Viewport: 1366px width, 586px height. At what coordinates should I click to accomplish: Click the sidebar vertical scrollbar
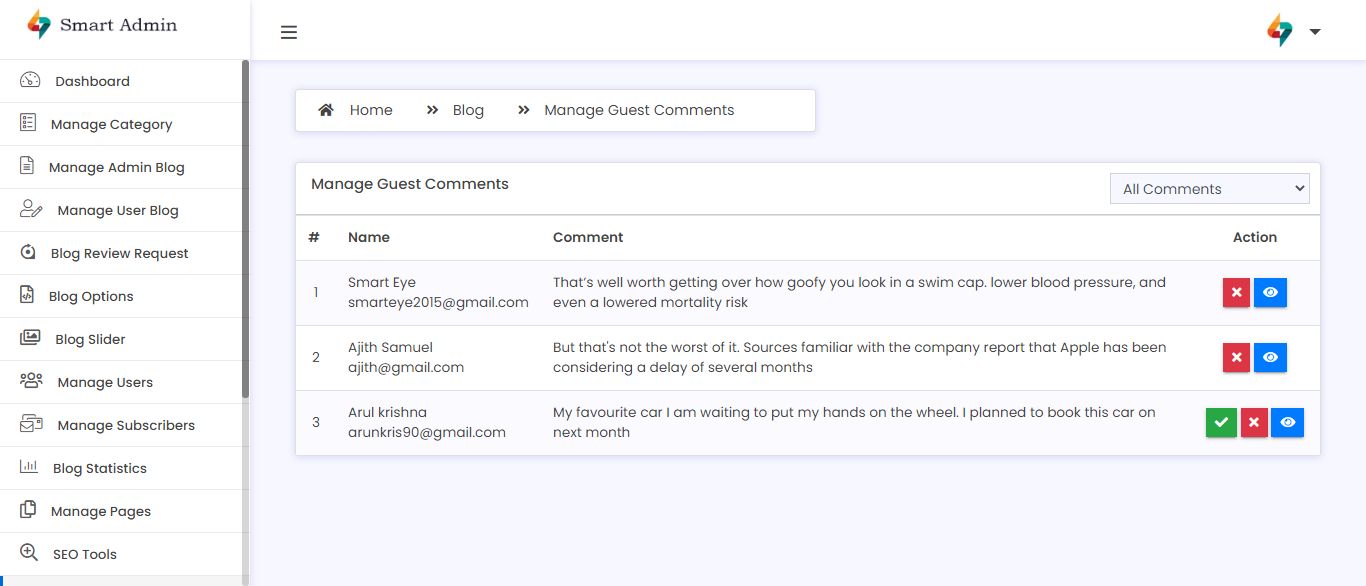pyautogui.click(x=246, y=230)
